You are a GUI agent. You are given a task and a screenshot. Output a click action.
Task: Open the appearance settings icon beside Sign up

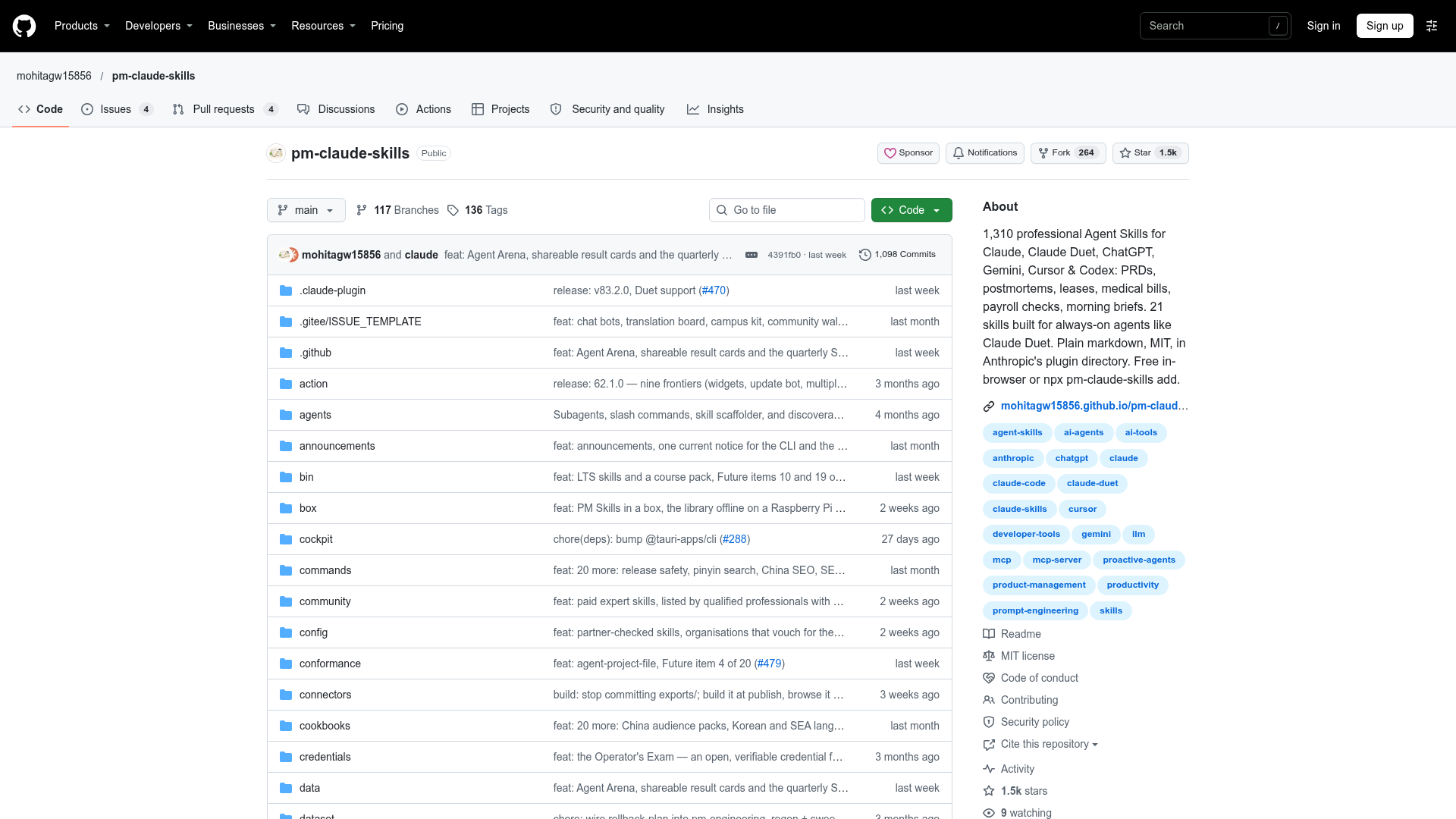pyautogui.click(x=1432, y=26)
